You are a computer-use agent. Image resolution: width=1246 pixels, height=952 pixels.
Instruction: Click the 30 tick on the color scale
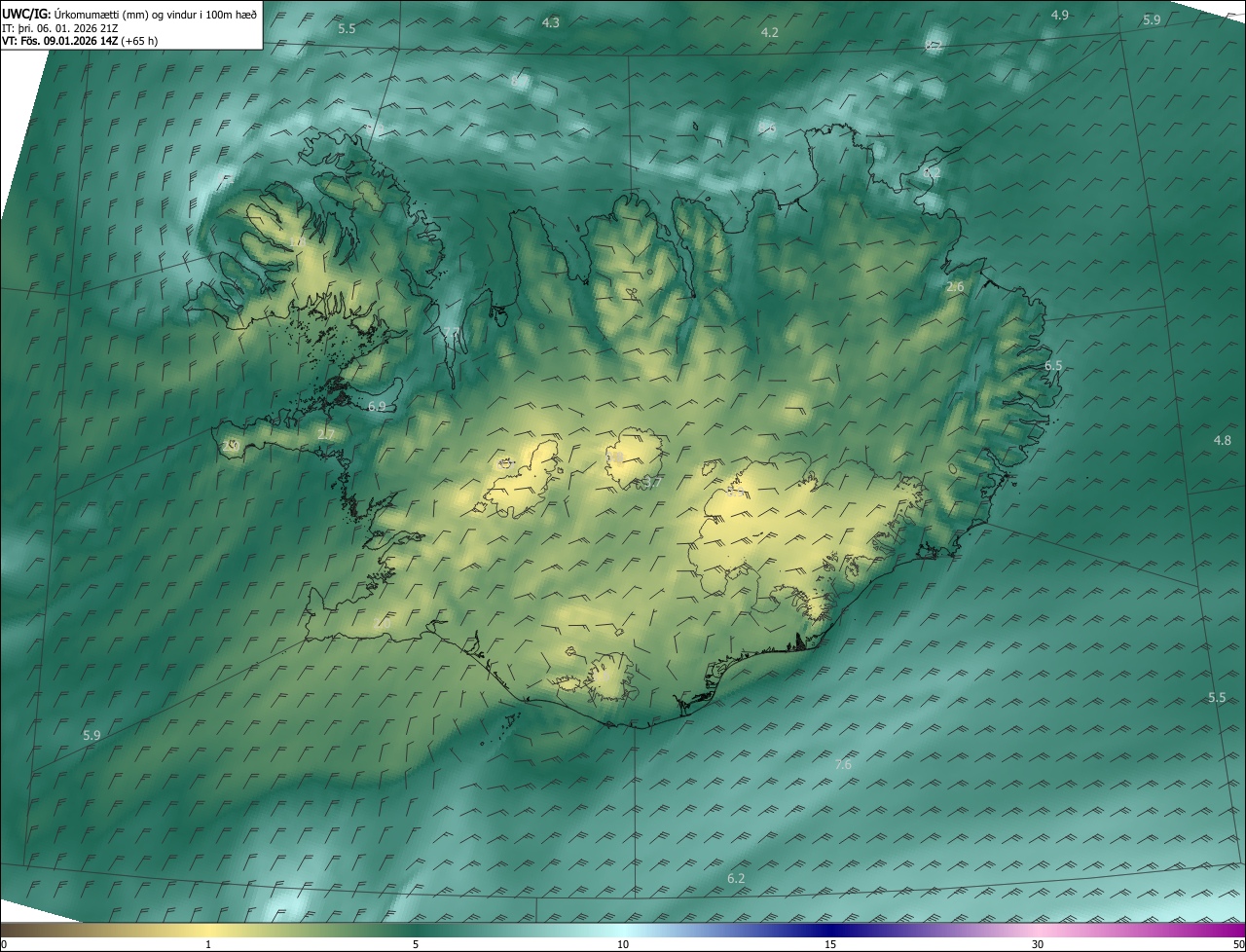point(1038,944)
